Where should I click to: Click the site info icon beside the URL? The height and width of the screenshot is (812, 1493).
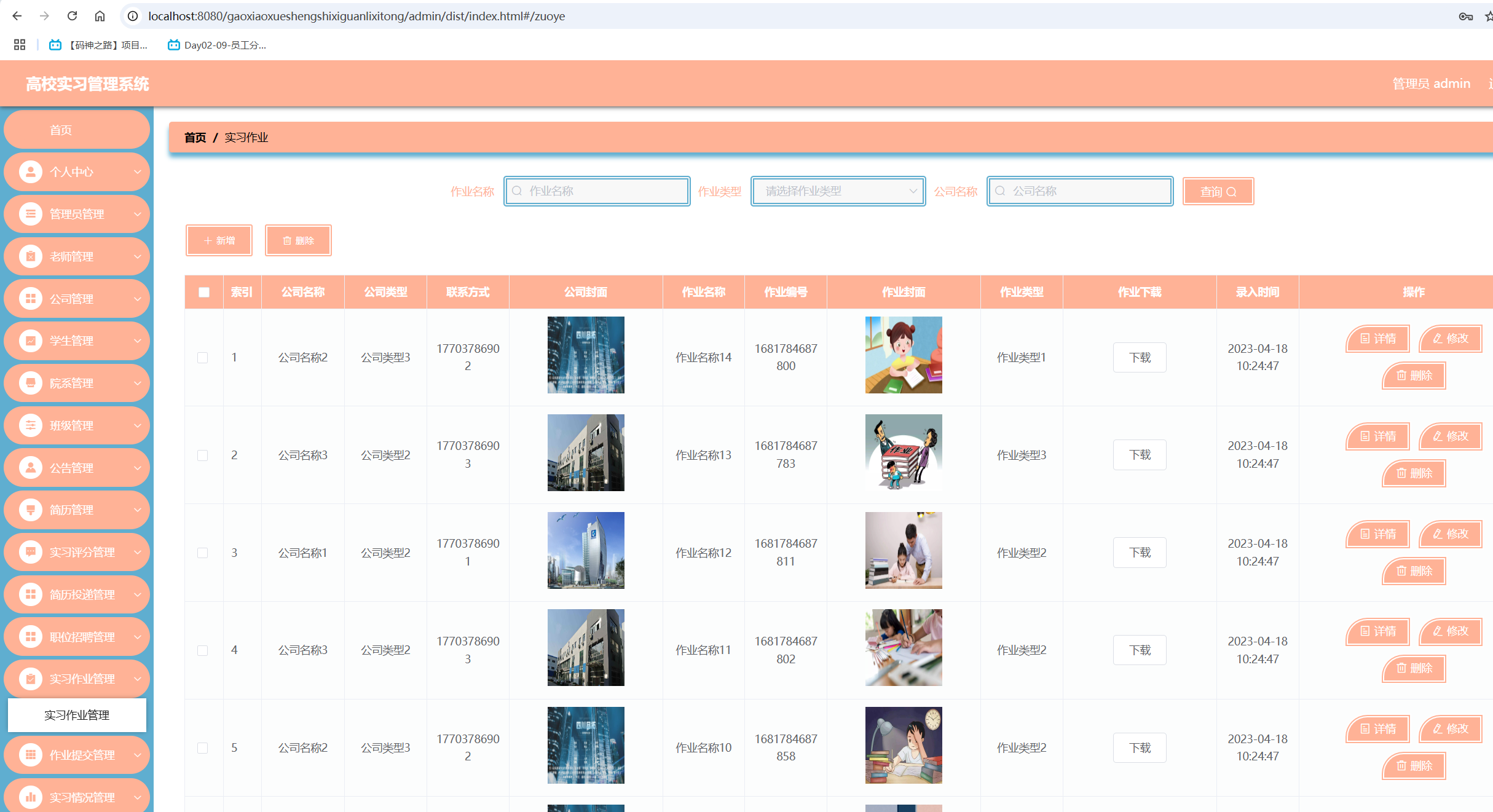132,16
